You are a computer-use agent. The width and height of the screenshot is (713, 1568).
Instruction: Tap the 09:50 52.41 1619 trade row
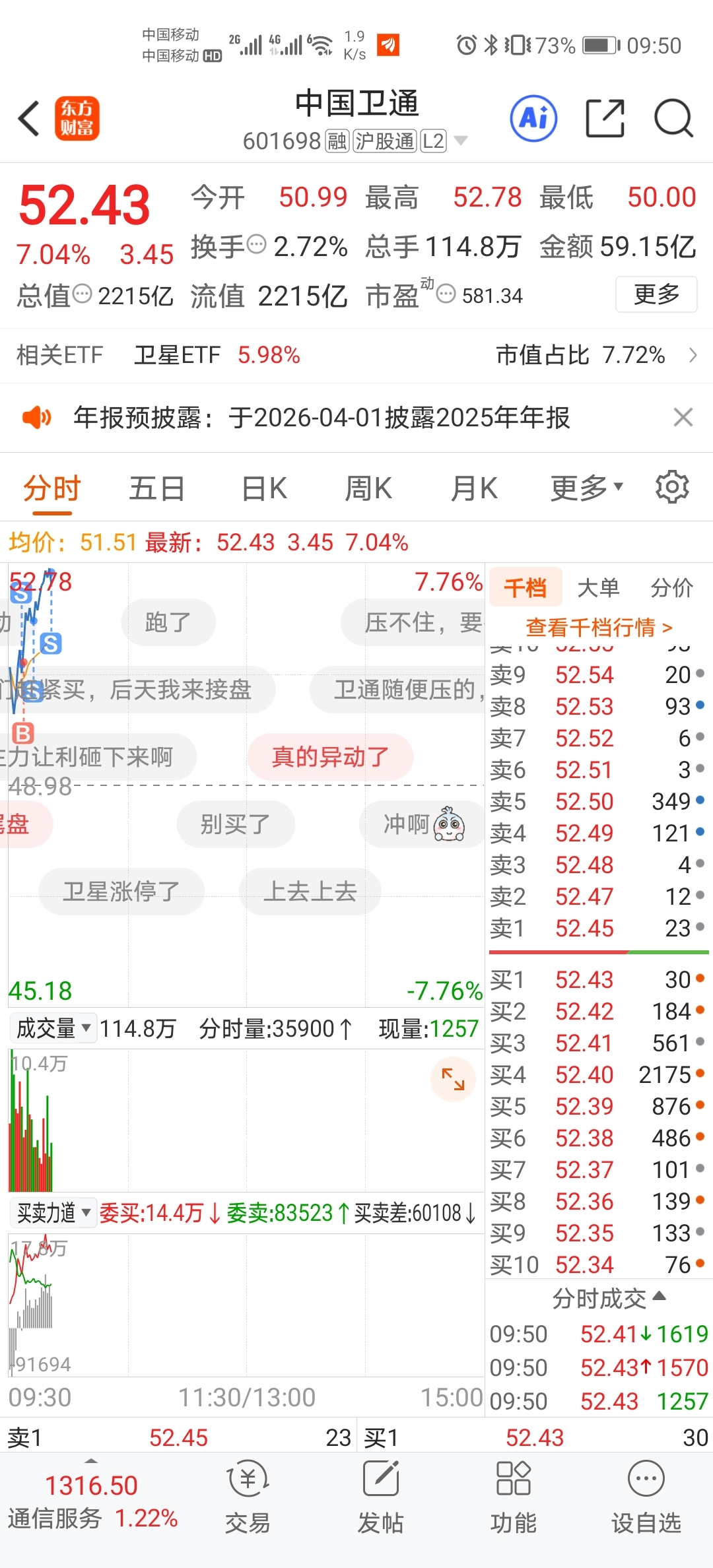599,1334
